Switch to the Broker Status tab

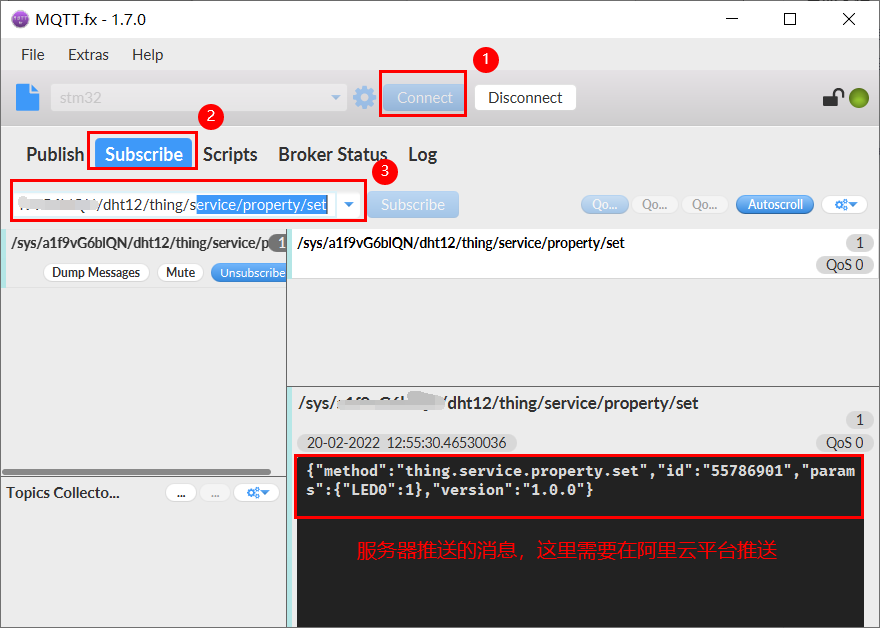click(332, 154)
